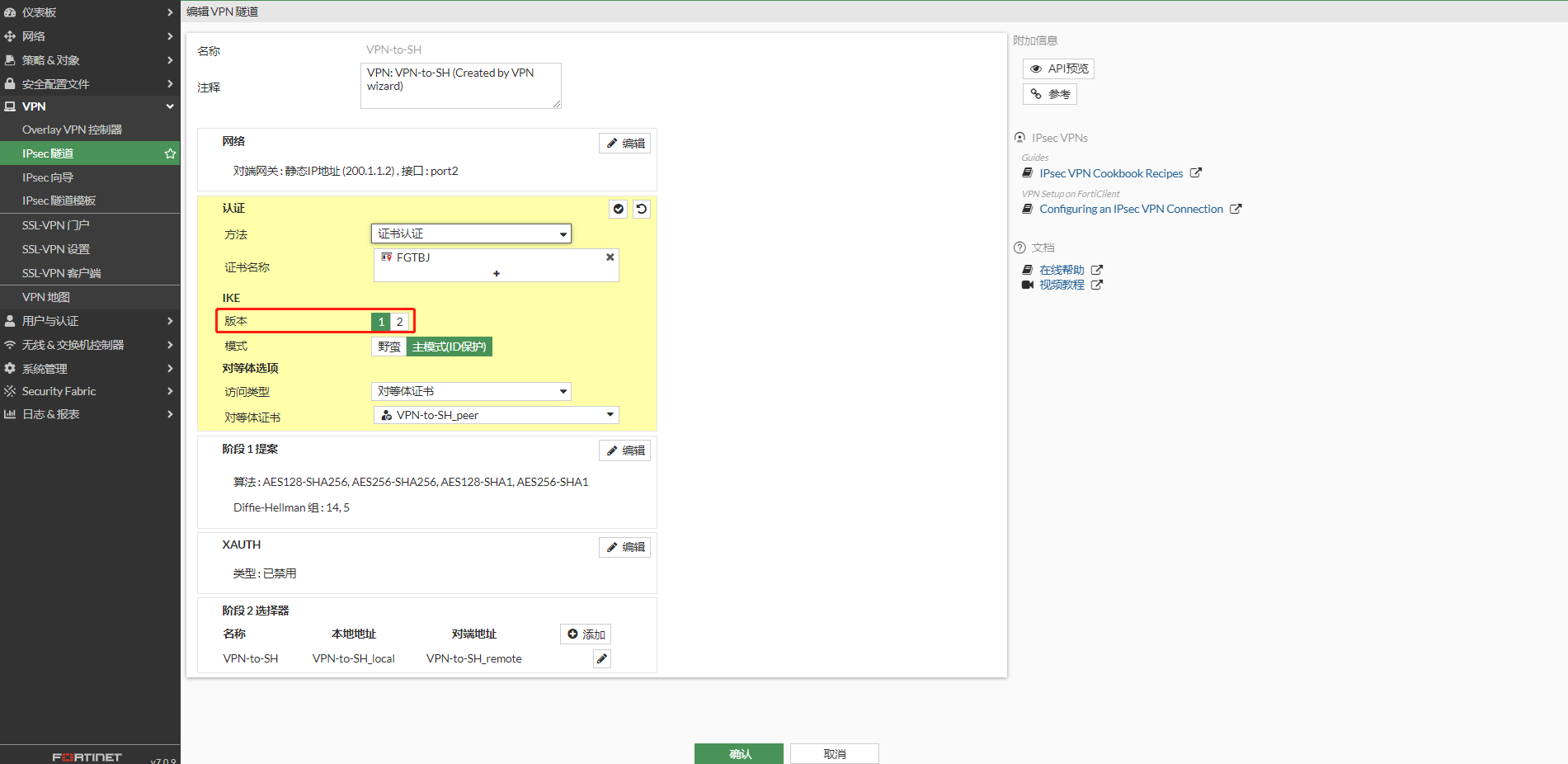Click the revert arrow icon in 认证 section
The image size is (1568, 764).
[642, 210]
